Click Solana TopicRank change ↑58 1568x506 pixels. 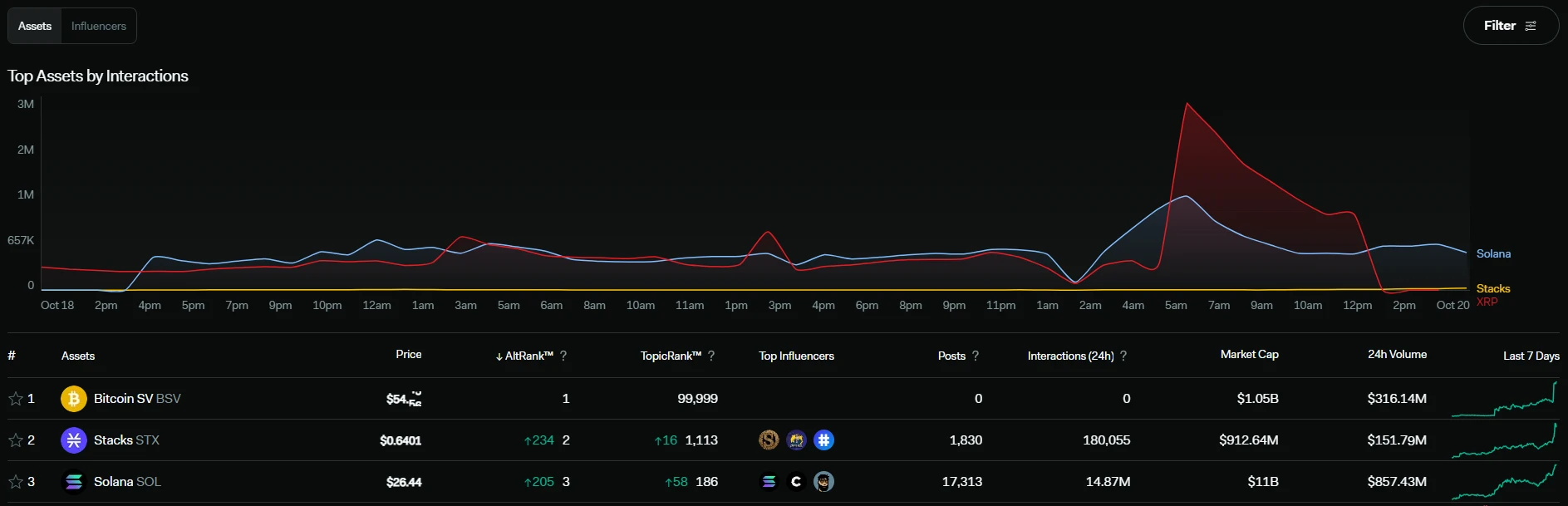click(676, 482)
